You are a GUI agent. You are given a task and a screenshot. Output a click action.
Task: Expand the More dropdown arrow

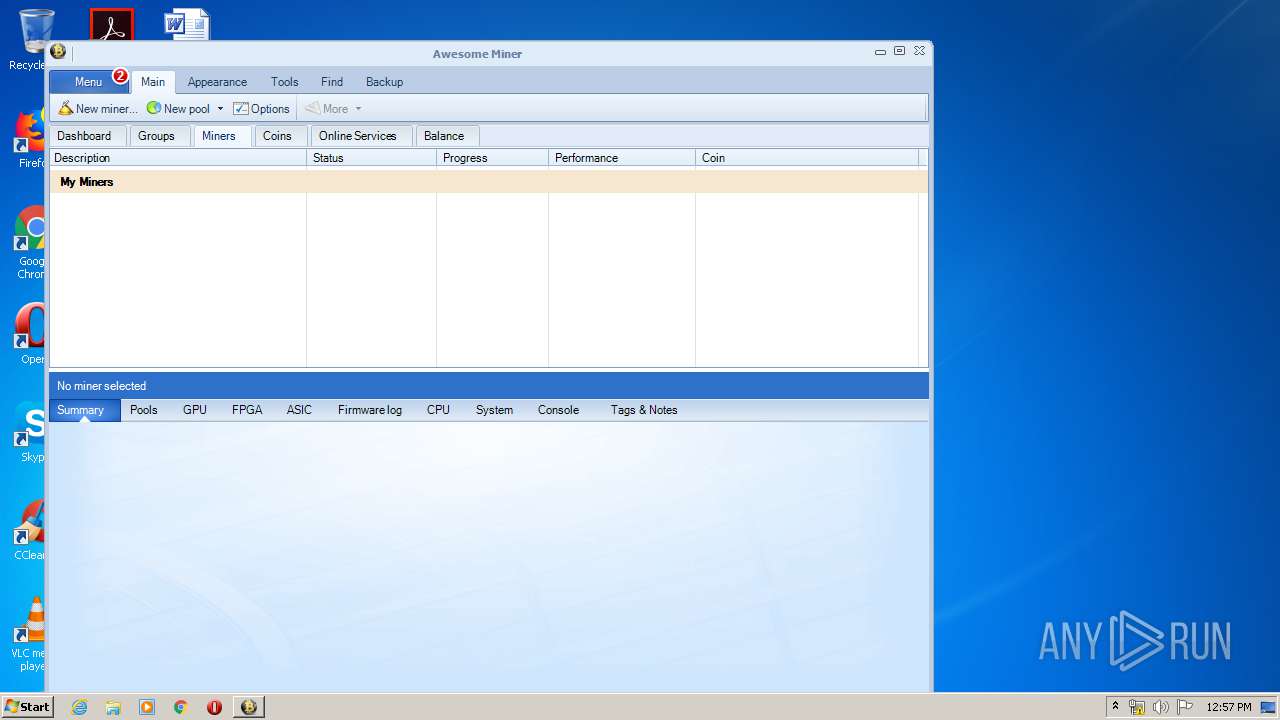pyautogui.click(x=358, y=108)
